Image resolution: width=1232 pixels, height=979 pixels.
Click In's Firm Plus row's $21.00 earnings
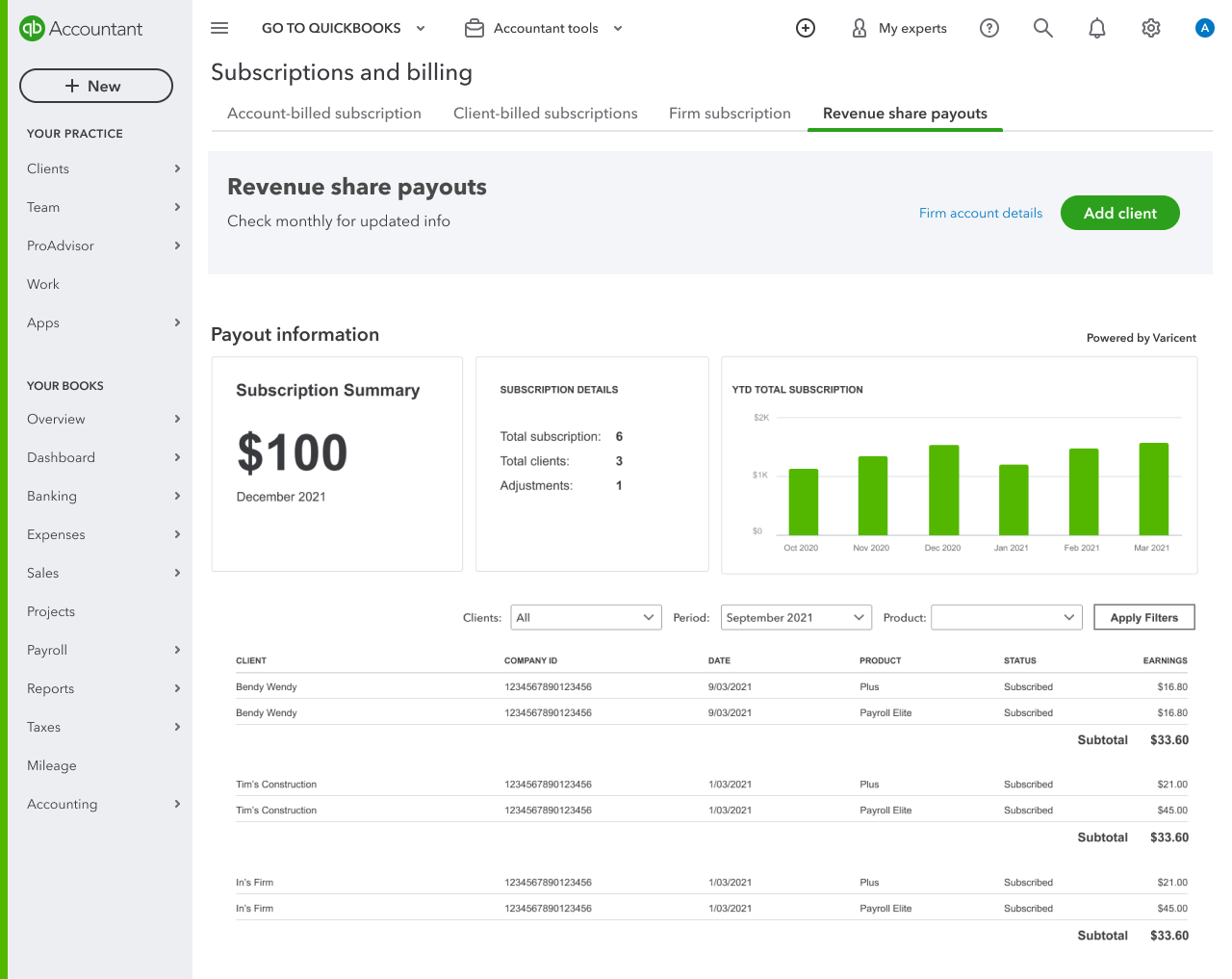(1172, 882)
